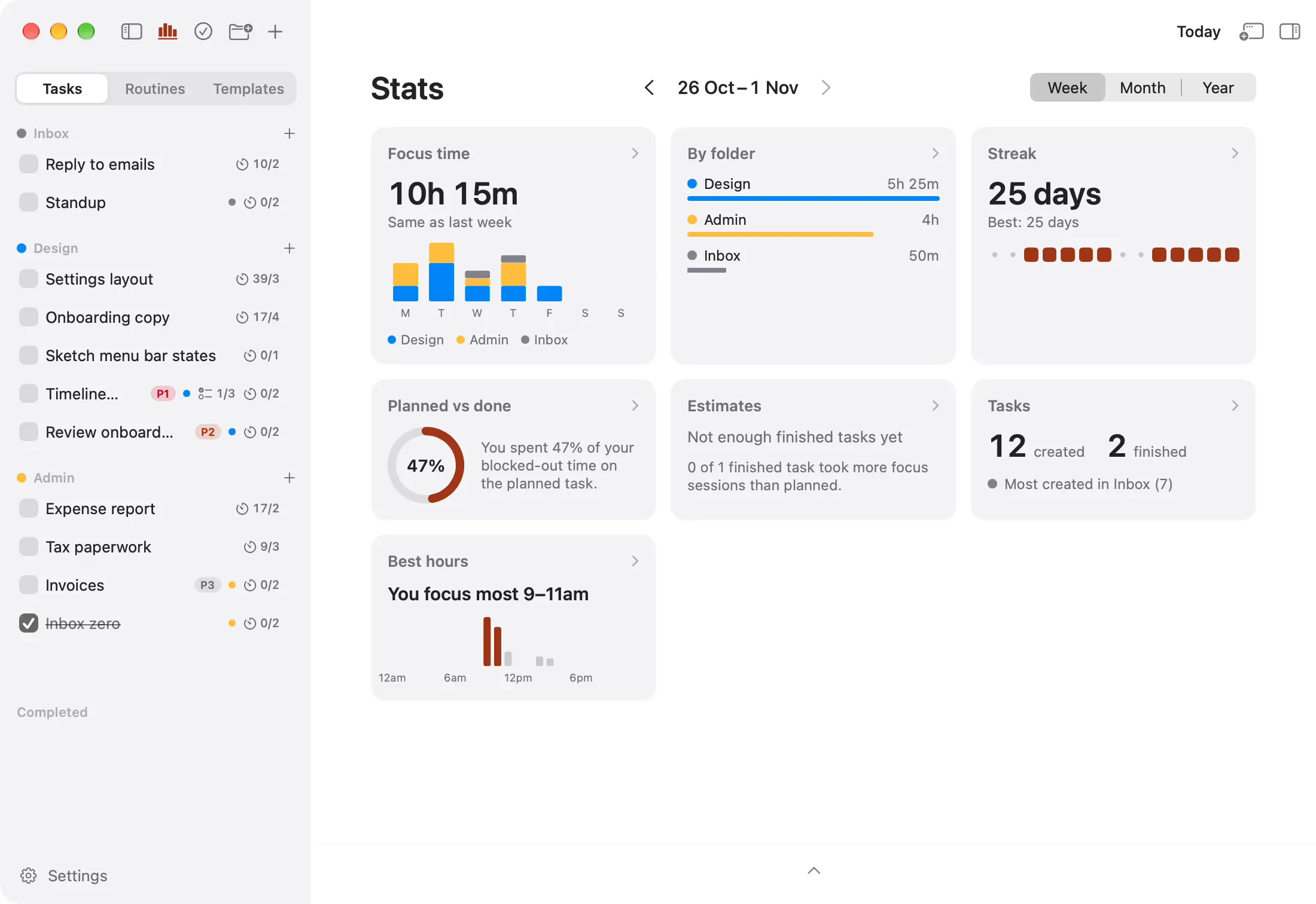Add a new task with toolbar plus

pyautogui.click(x=275, y=31)
